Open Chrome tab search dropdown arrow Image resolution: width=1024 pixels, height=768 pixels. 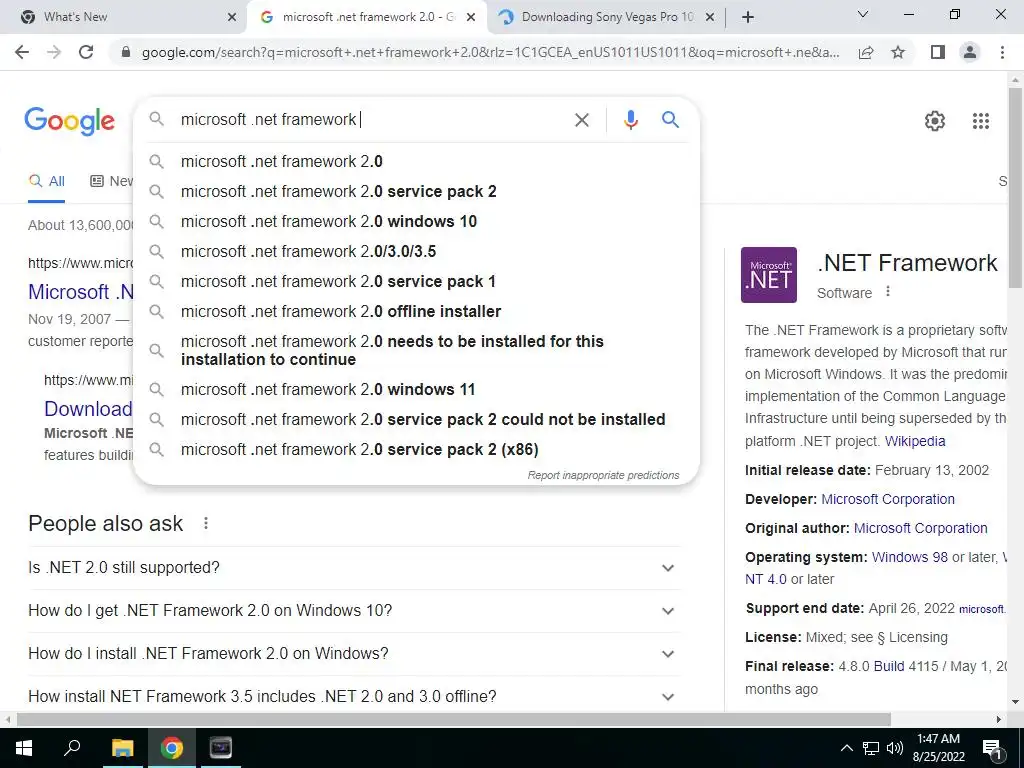tap(863, 14)
